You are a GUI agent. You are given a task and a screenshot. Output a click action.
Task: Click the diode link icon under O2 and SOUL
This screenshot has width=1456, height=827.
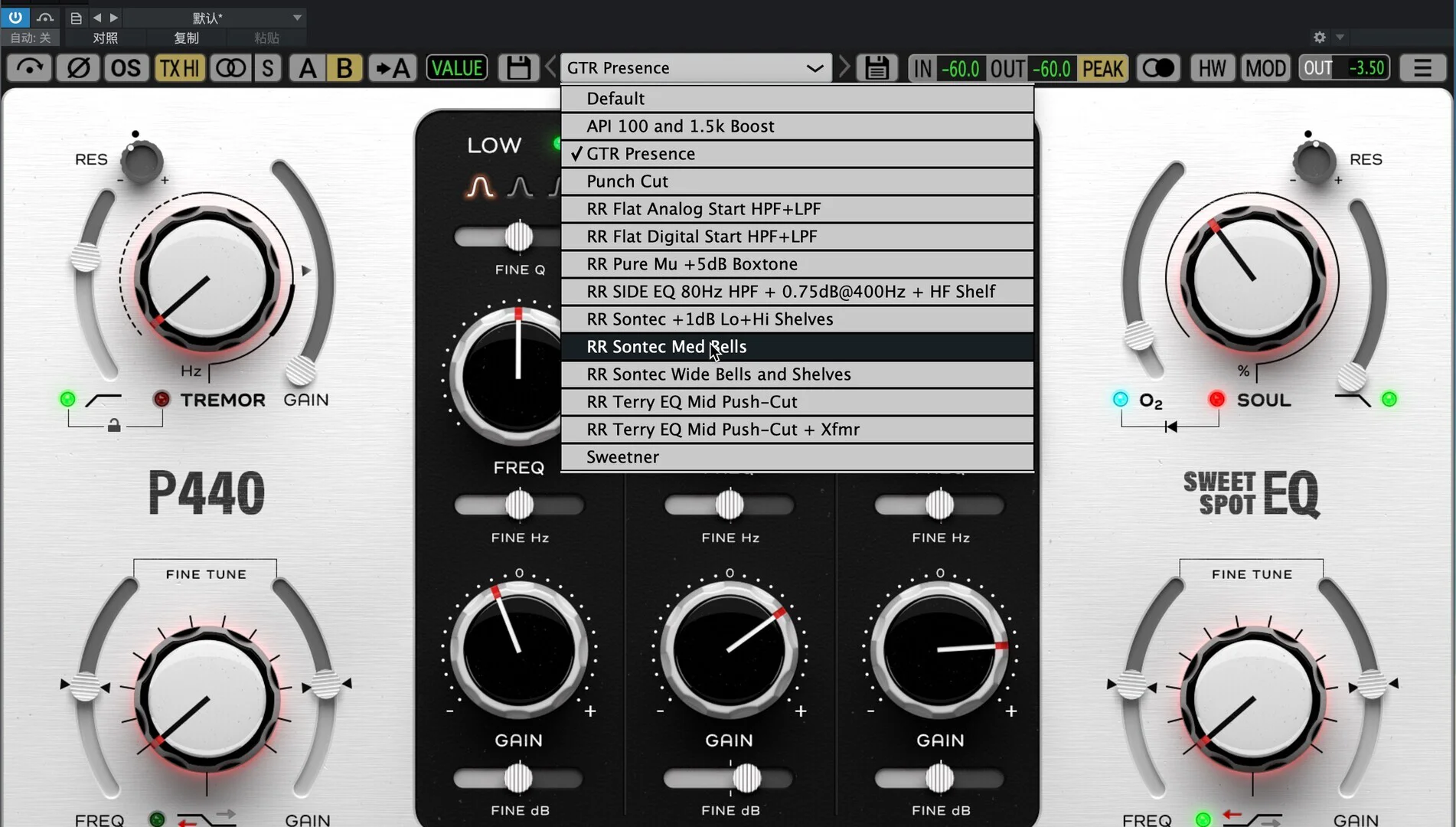pyautogui.click(x=1170, y=427)
